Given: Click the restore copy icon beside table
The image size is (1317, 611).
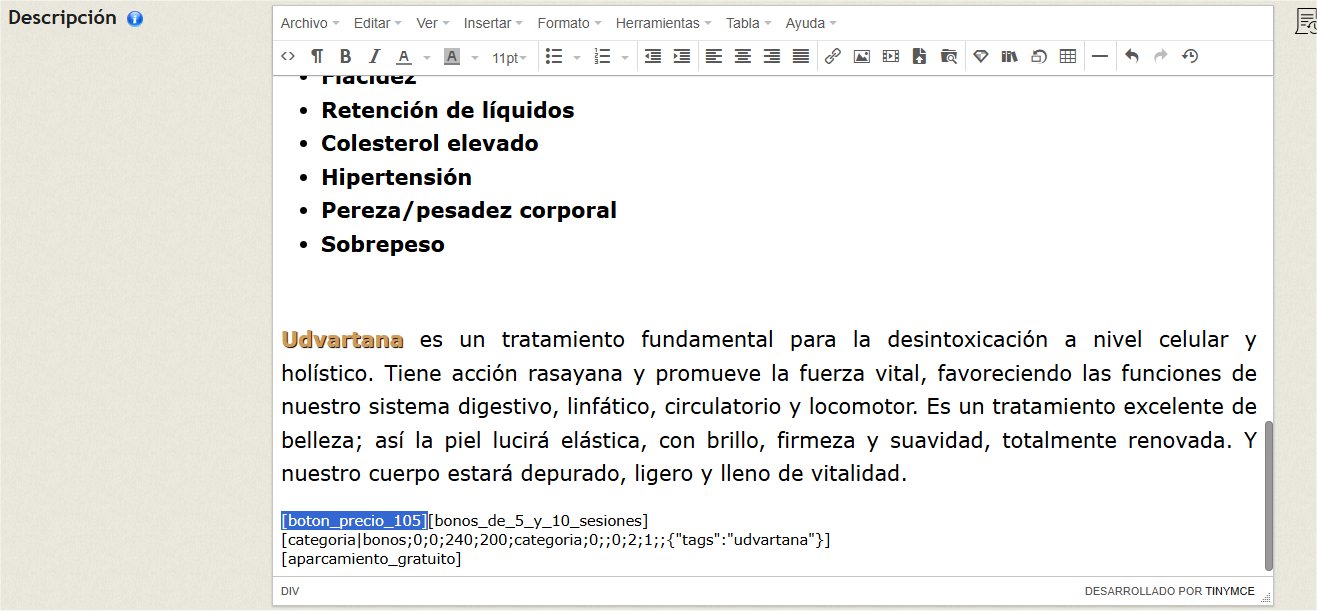Looking at the screenshot, I should [x=1039, y=57].
